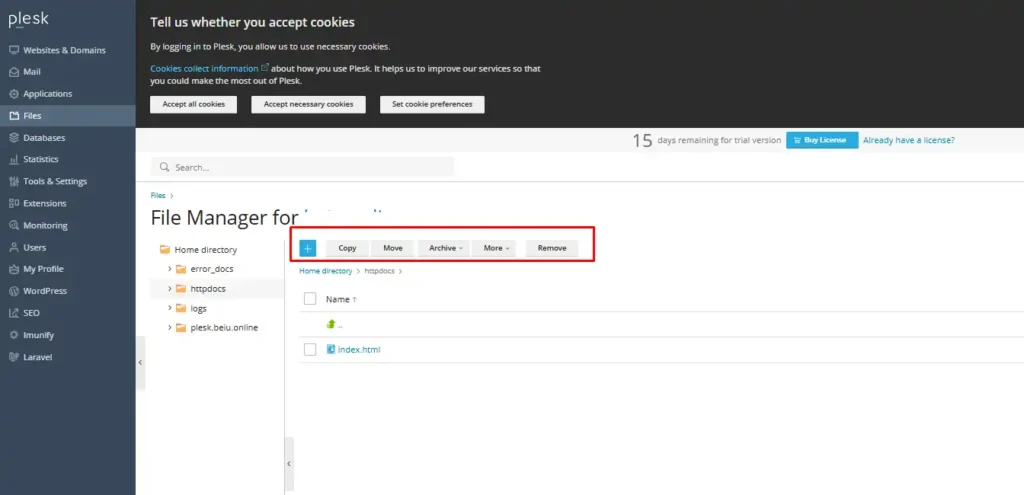This screenshot has width=1024, height=495.
Task: Click the Laravel icon in sidebar
Action: (14, 357)
